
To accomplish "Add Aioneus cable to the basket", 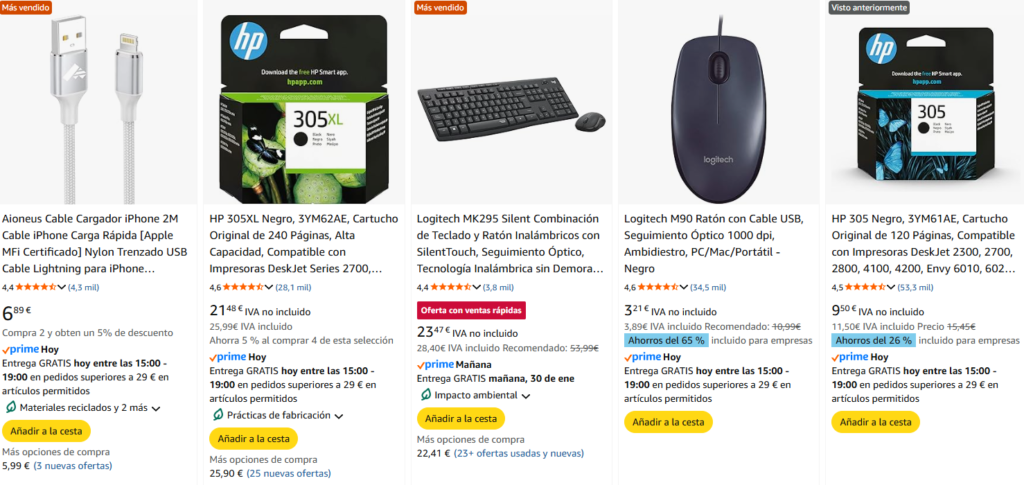I will tap(46, 431).
